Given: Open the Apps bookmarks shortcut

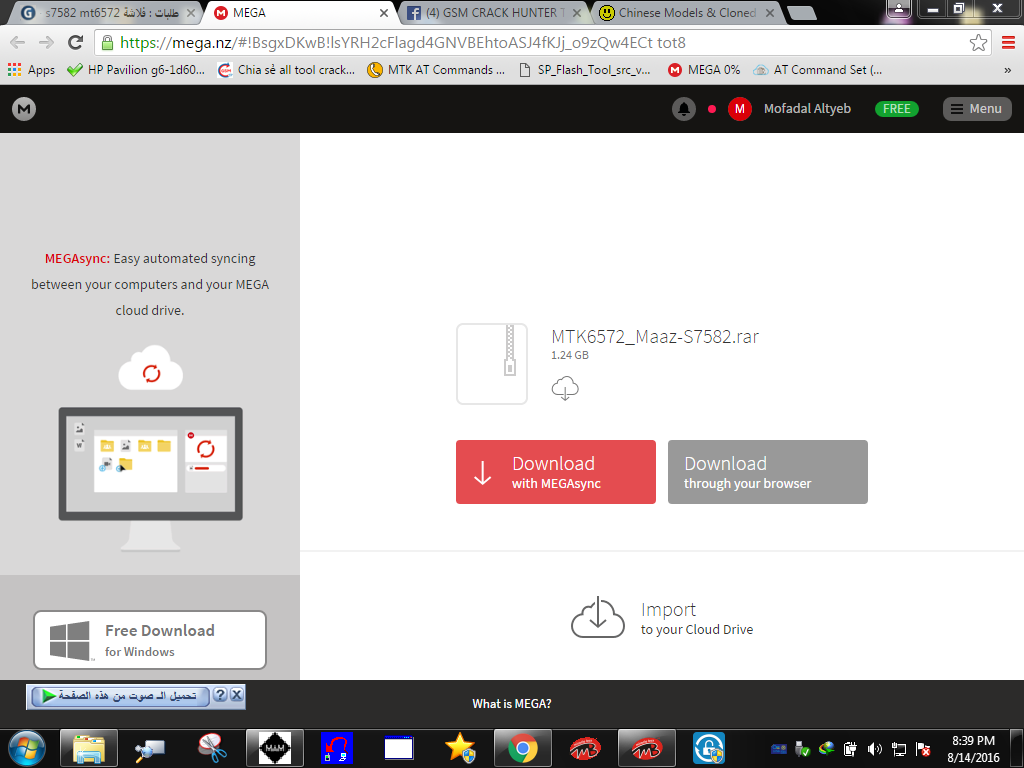Looking at the screenshot, I should tap(31, 70).
